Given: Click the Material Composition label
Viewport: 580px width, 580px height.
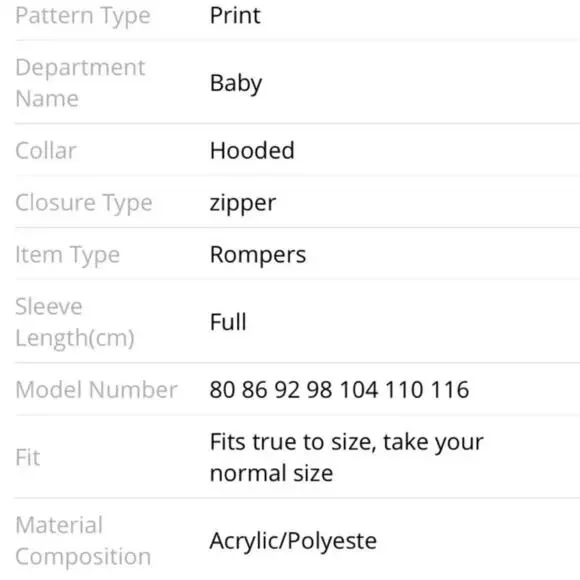Looking at the screenshot, I should point(83,541).
